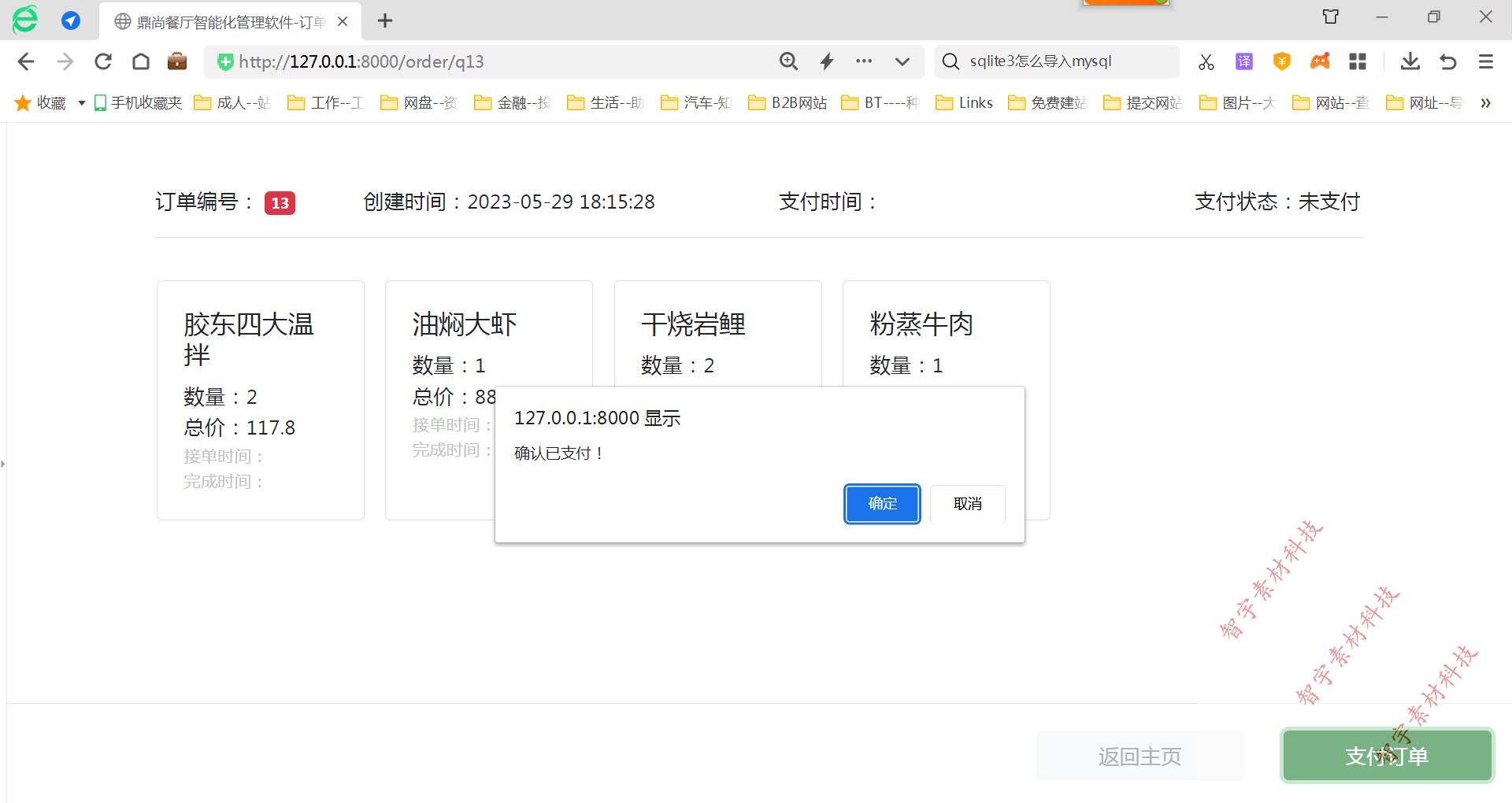Select the 鼎尚餐厅智能化管理软件 tab
Screen dimensions: 1512x803
230,21
